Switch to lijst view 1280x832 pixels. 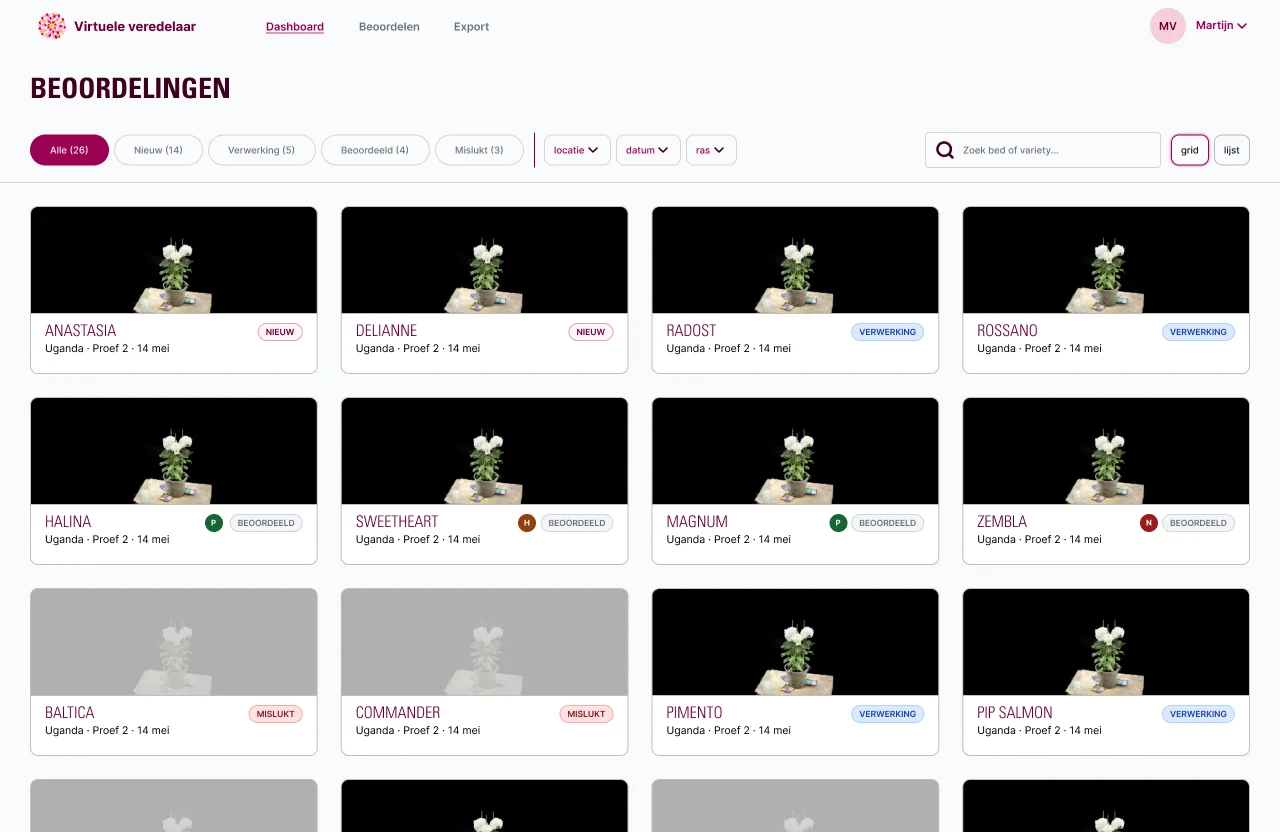pyautogui.click(x=1232, y=150)
